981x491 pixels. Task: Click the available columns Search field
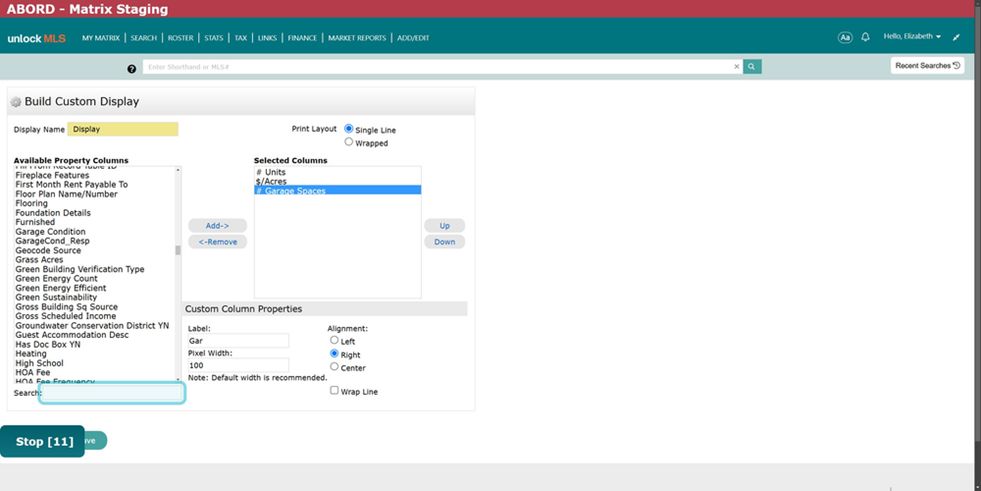pyautogui.click(x=113, y=393)
